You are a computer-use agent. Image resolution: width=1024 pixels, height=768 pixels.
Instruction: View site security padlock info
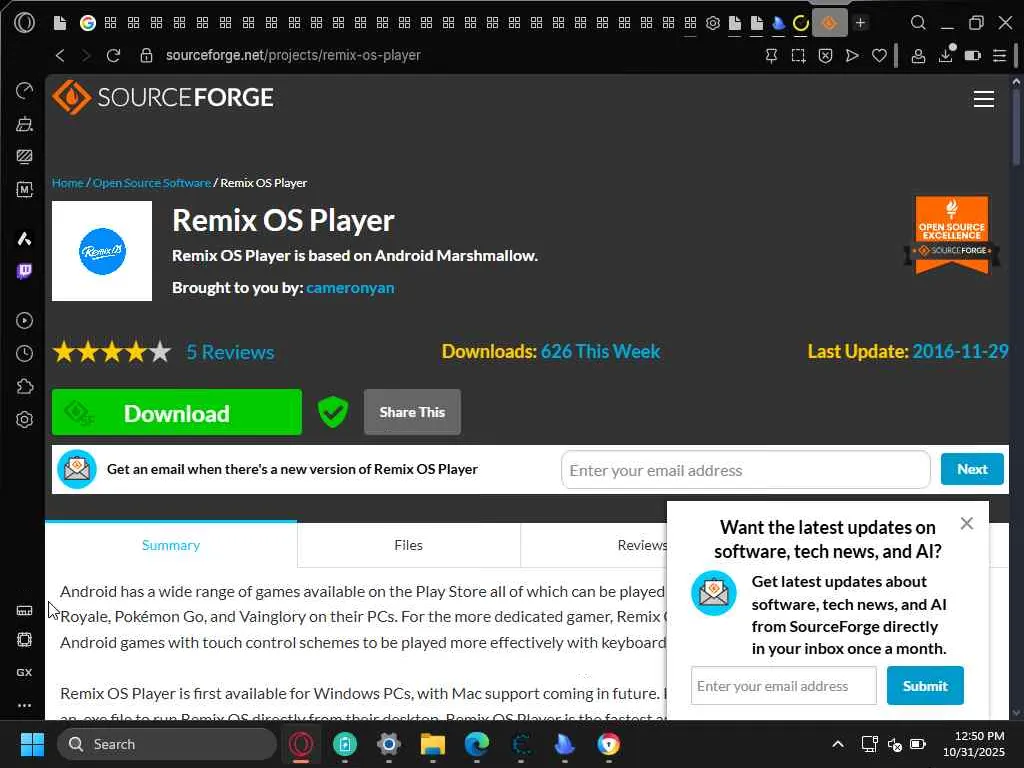coord(146,56)
